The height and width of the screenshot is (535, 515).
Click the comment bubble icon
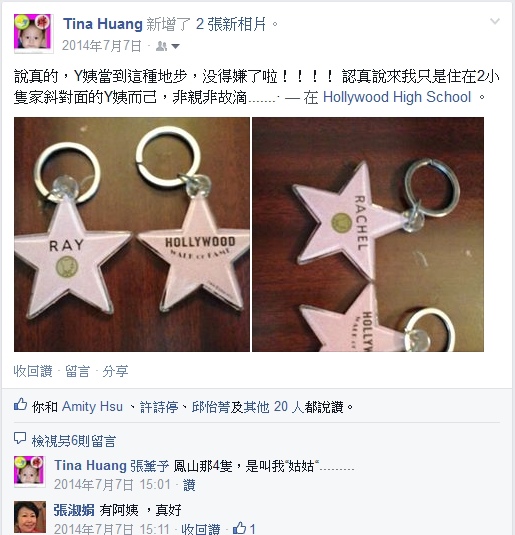coord(20,439)
